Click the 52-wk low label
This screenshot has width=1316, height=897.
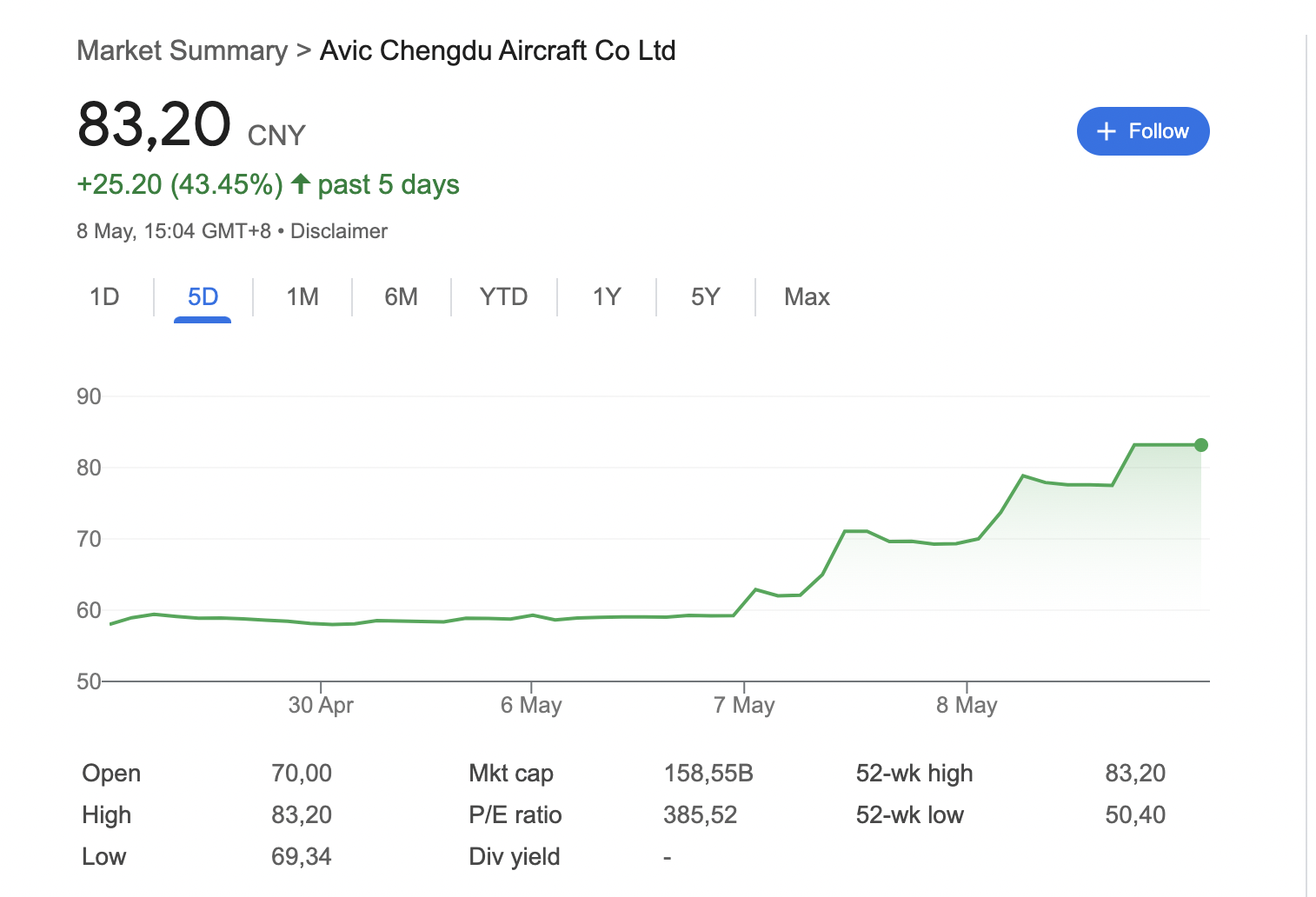coord(910,814)
